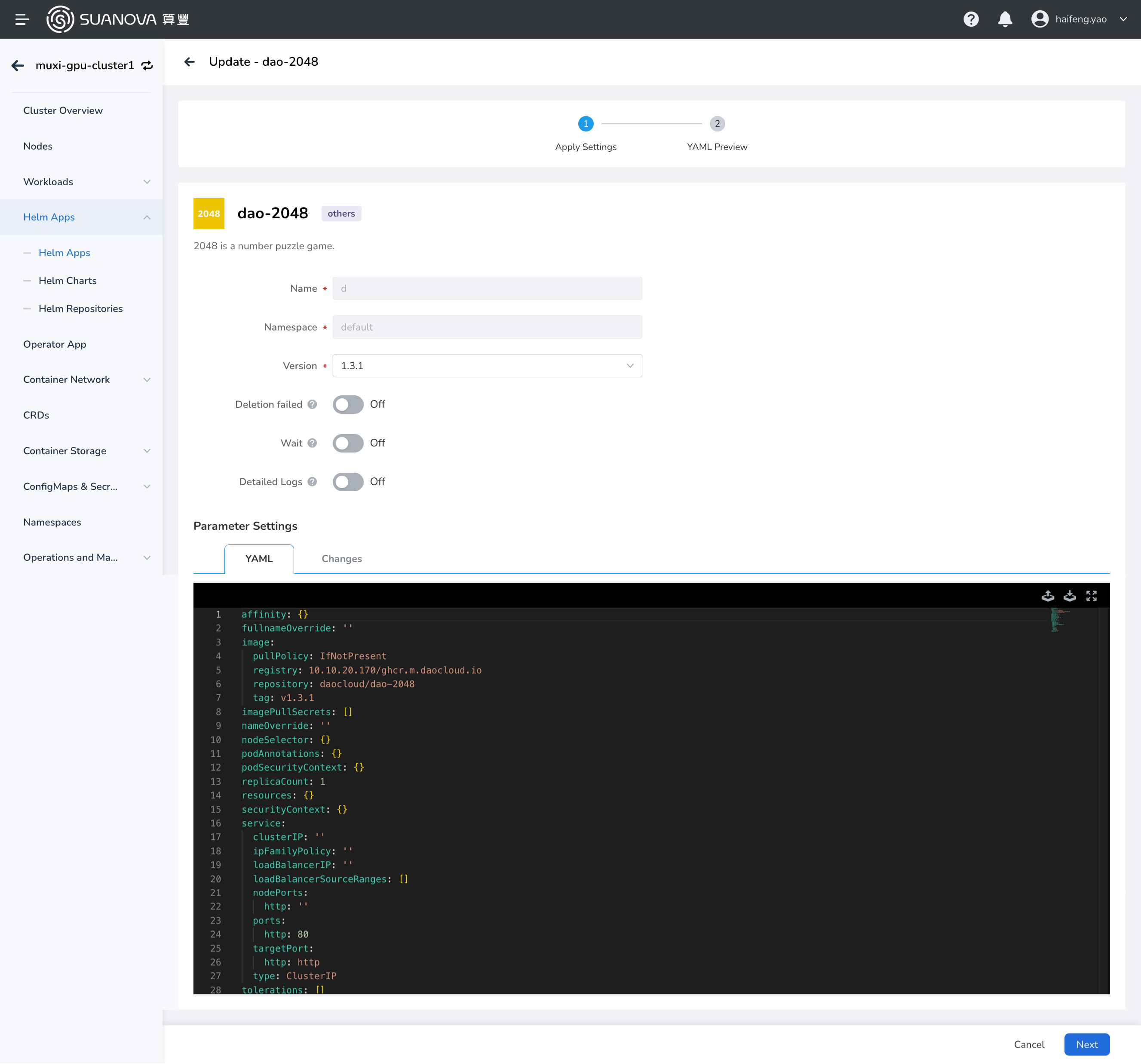This screenshot has width=1141, height=1064.
Task: Click the 'http: 80' ports line
Action: tap(286, 934)
